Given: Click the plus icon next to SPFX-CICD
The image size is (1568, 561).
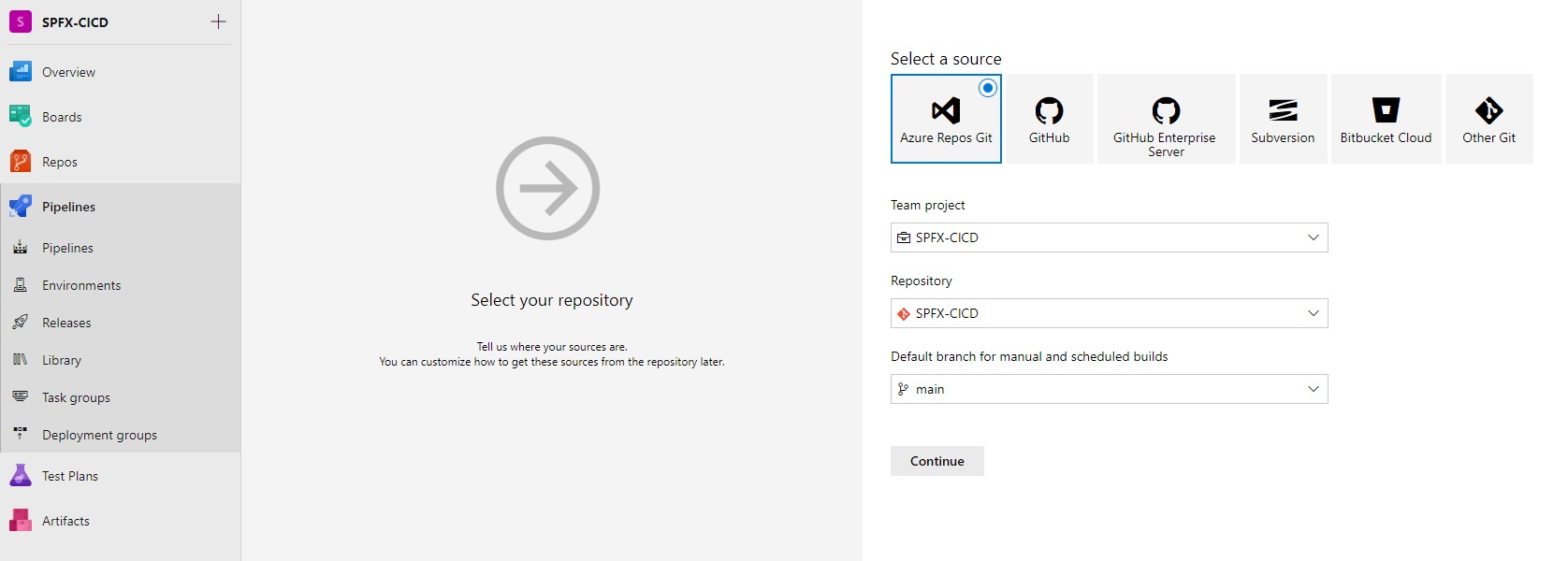Looking at the screenshot, I should pos(218,22).
